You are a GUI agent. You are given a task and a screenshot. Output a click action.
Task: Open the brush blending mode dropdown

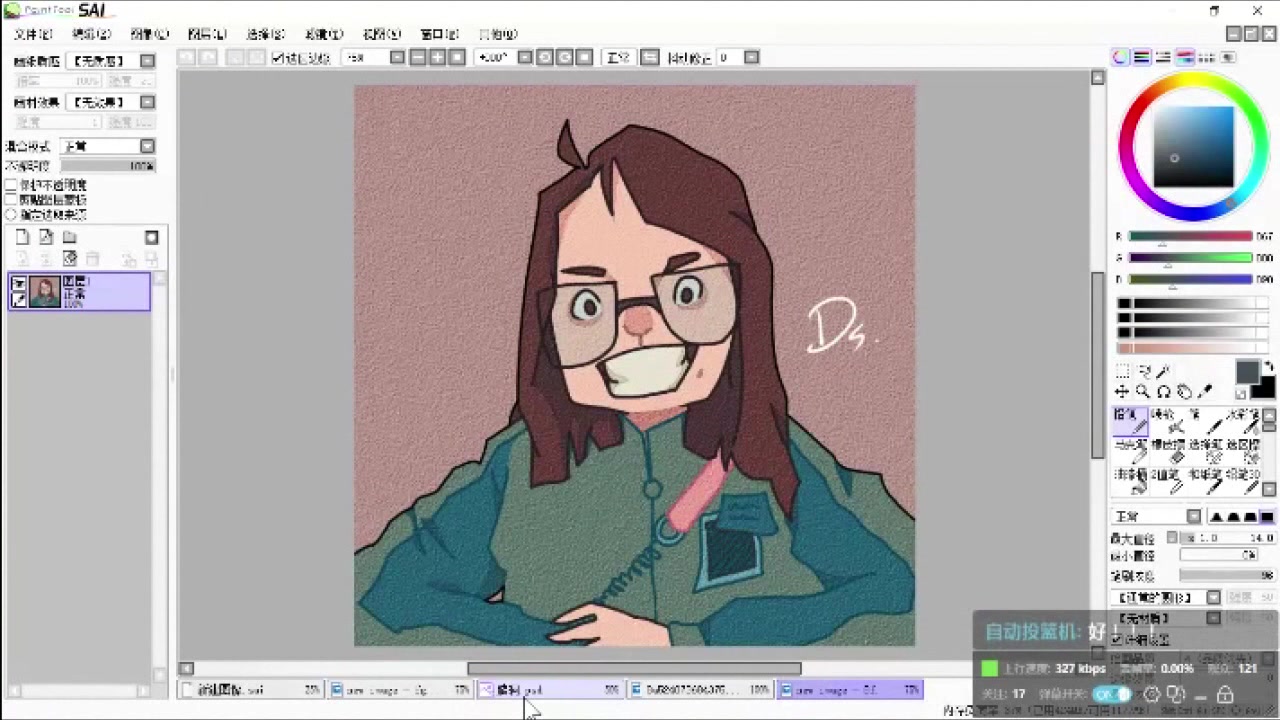[1156, 516]
